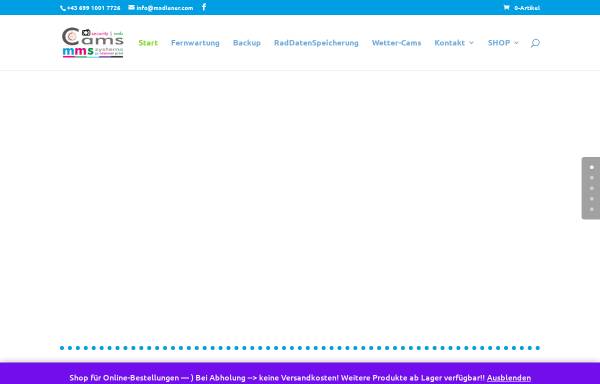Click the info email address link

click(165, 8)
